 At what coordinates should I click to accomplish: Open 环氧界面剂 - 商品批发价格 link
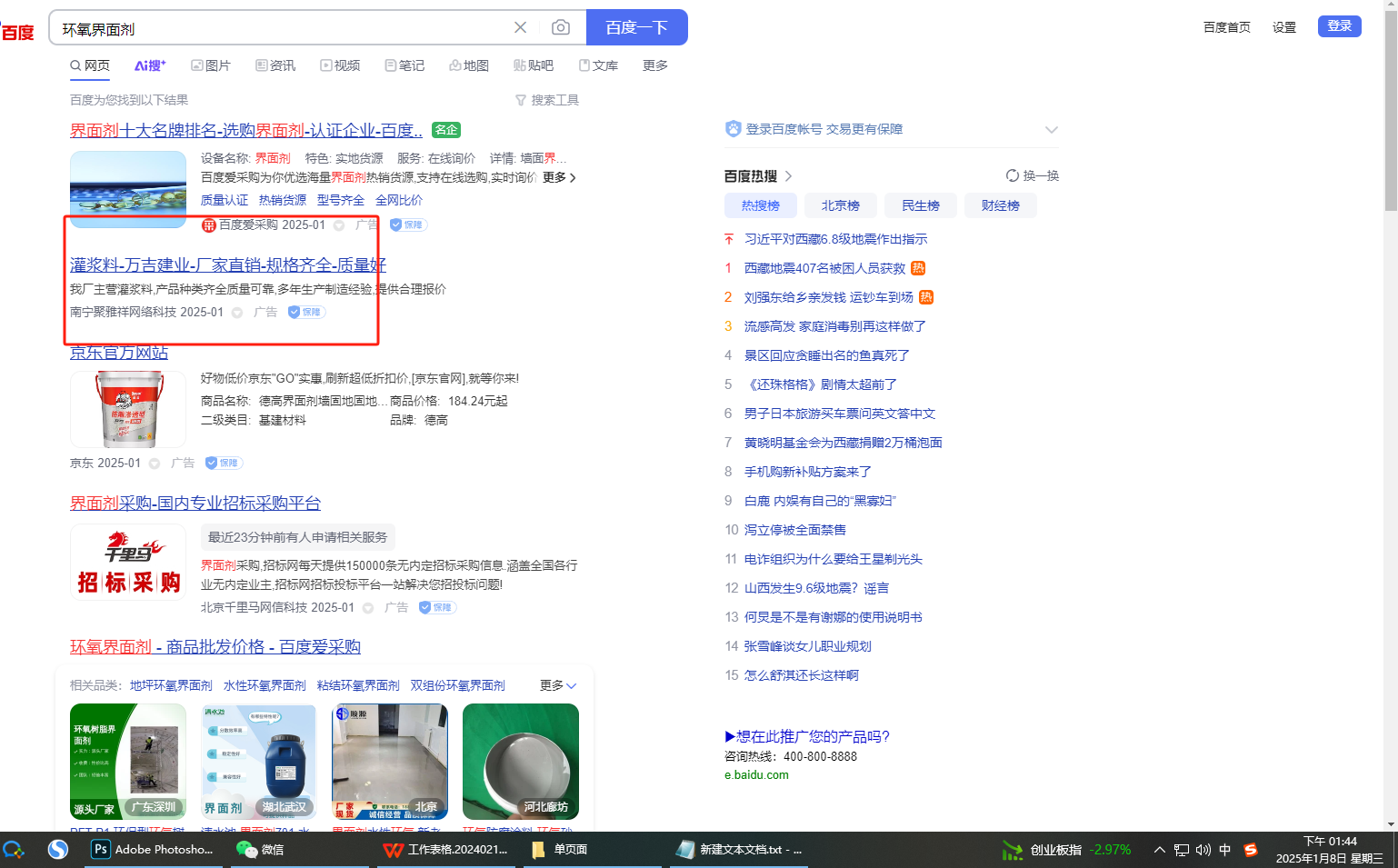point(215,646)
